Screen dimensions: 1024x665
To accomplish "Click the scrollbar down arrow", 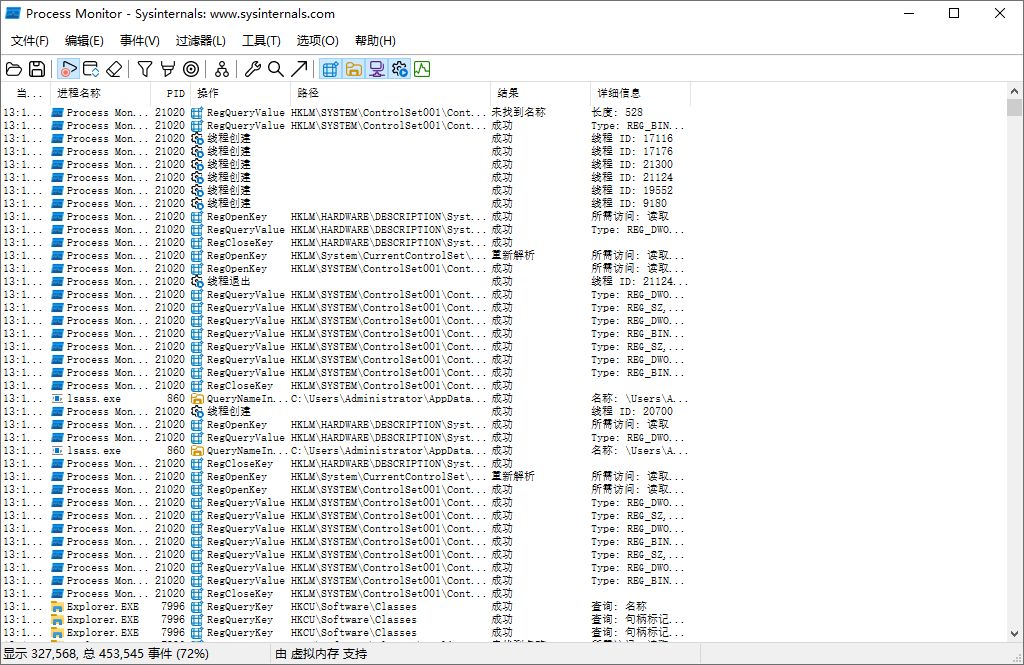I will [1014, 633].
